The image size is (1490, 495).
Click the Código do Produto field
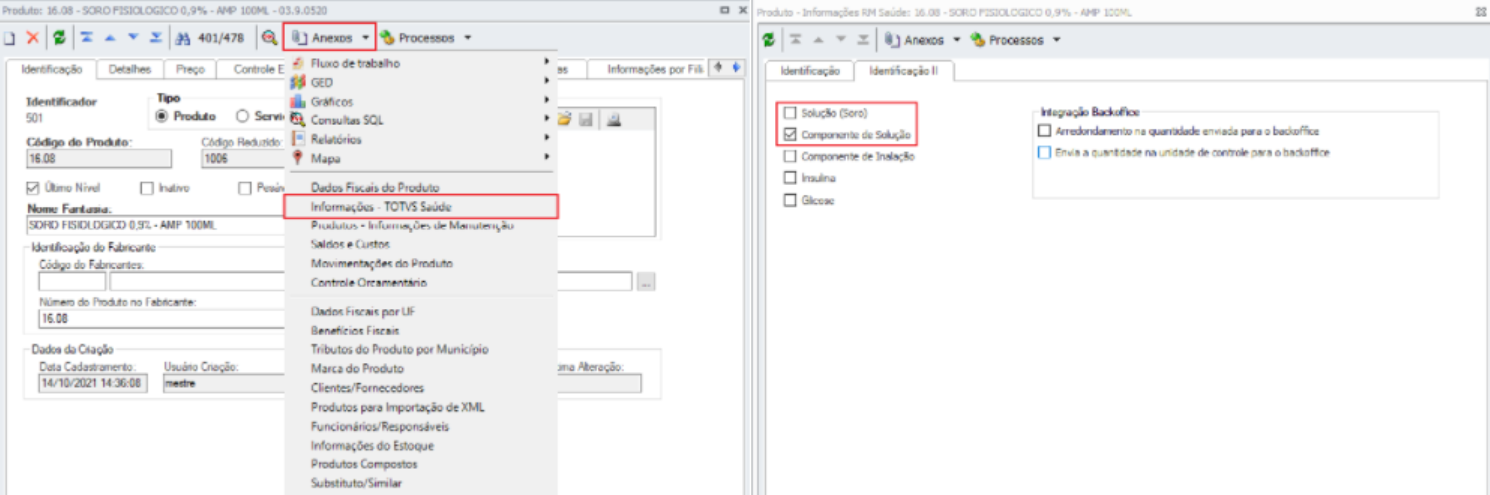(99, 158)
